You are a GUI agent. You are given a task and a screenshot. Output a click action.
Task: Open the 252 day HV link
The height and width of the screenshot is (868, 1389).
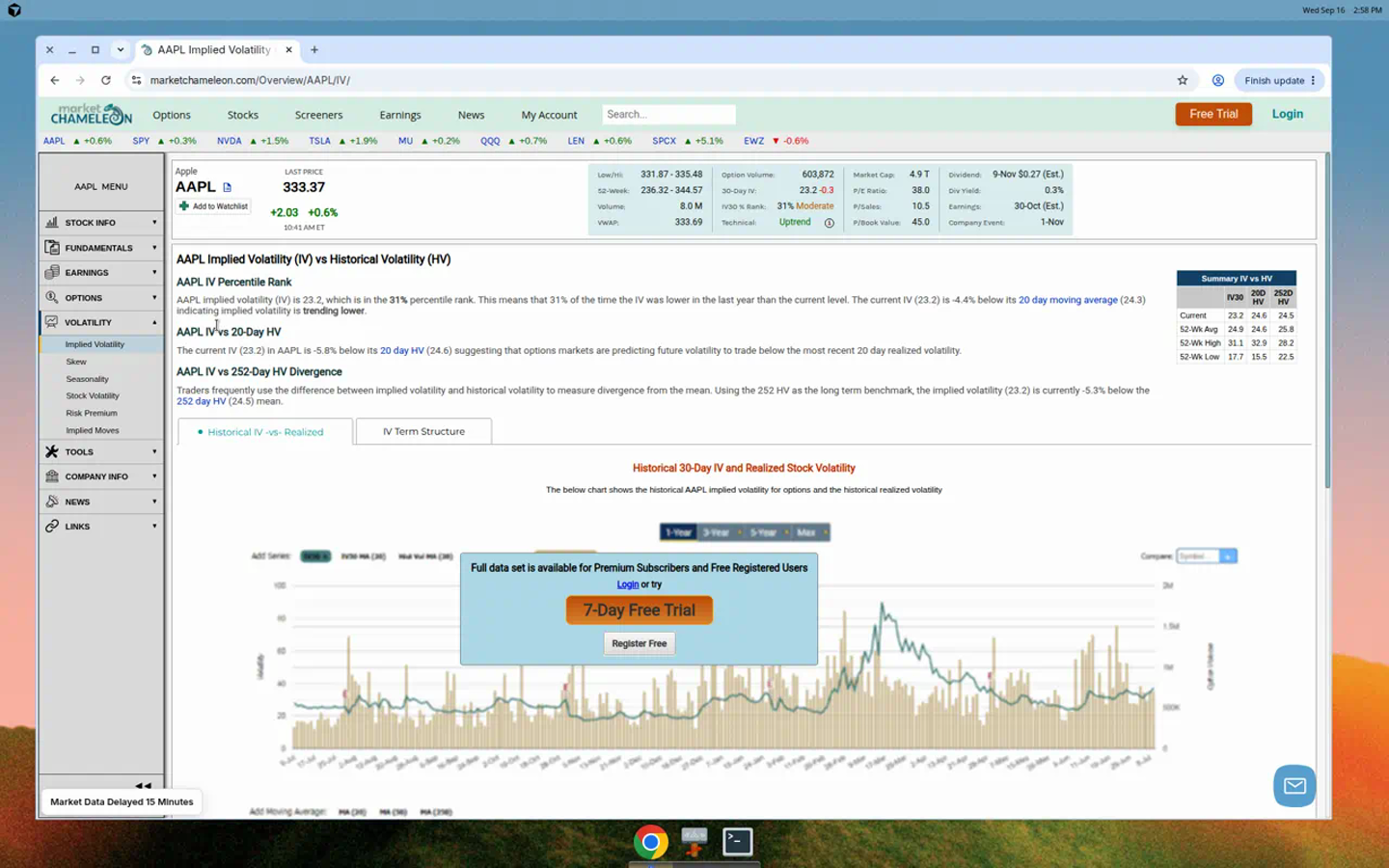[201, 401]
